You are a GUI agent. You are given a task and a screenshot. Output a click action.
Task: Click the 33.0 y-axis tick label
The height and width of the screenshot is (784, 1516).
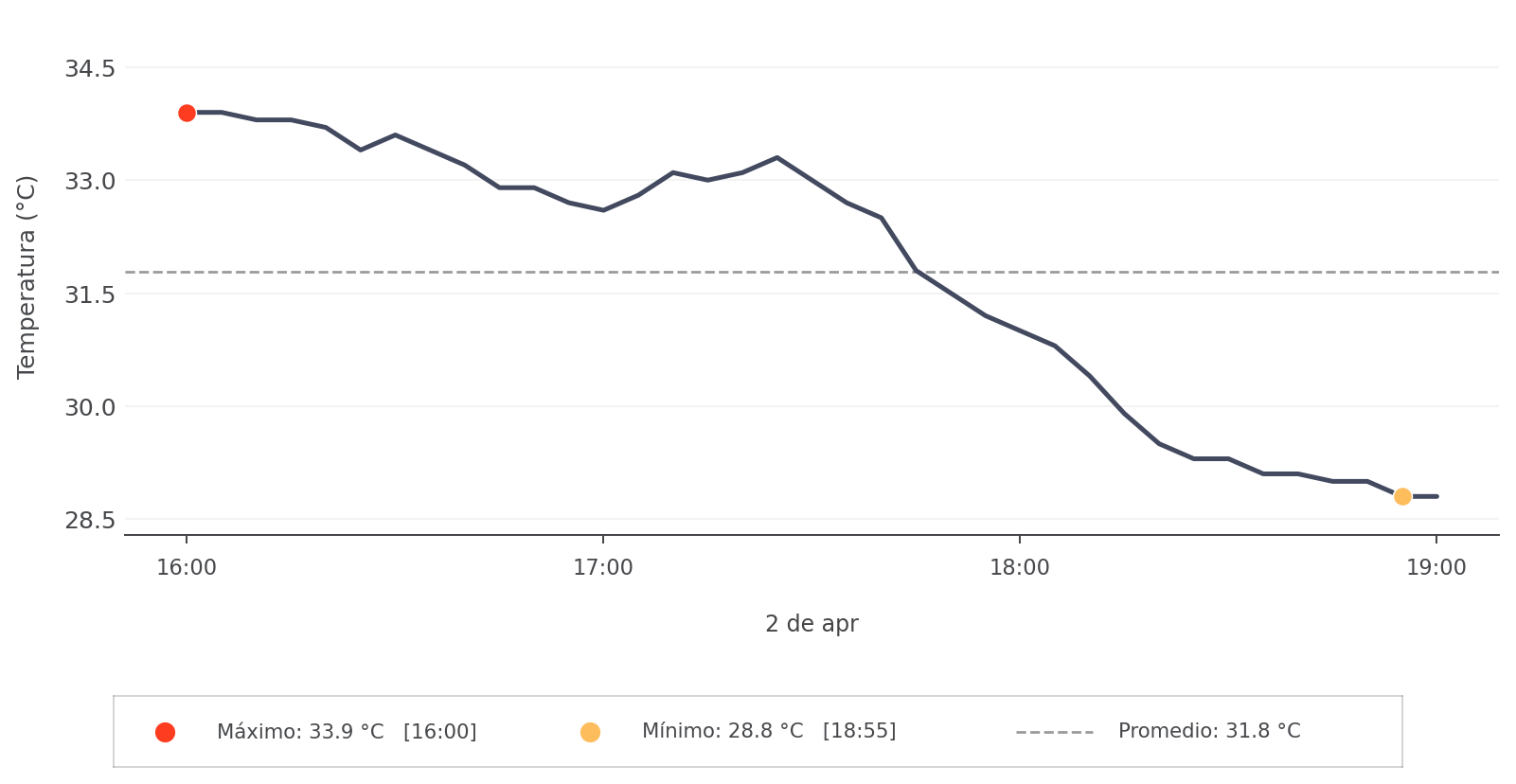90,181
